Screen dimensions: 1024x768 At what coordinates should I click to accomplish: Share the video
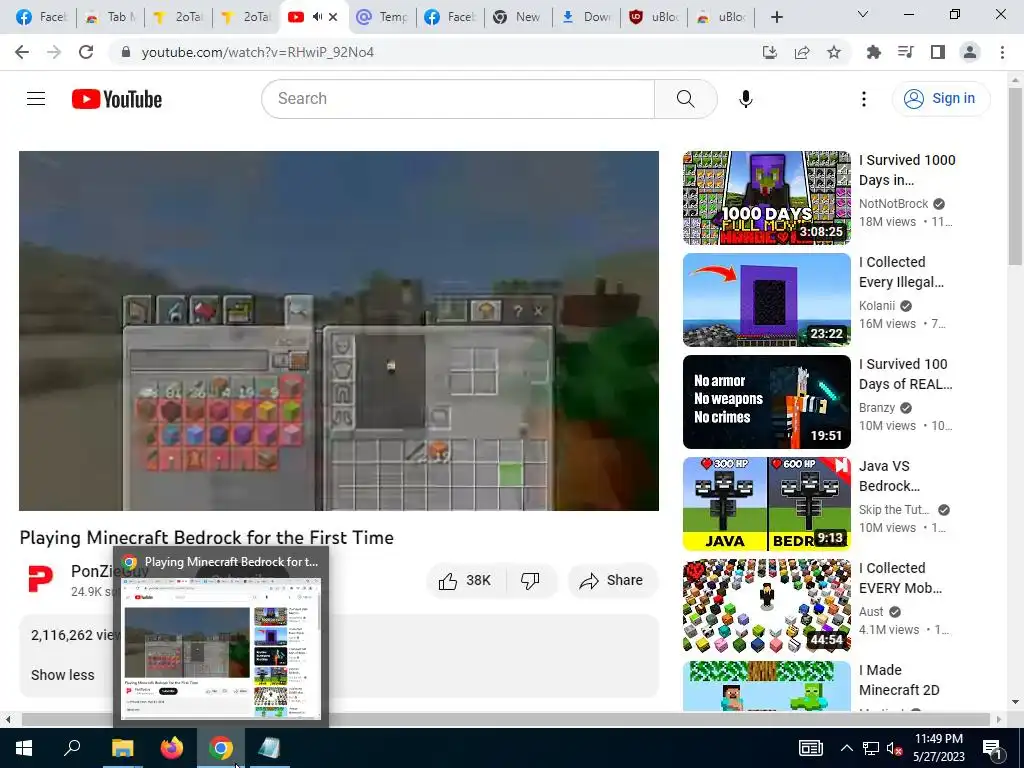(x=612, y=581)
